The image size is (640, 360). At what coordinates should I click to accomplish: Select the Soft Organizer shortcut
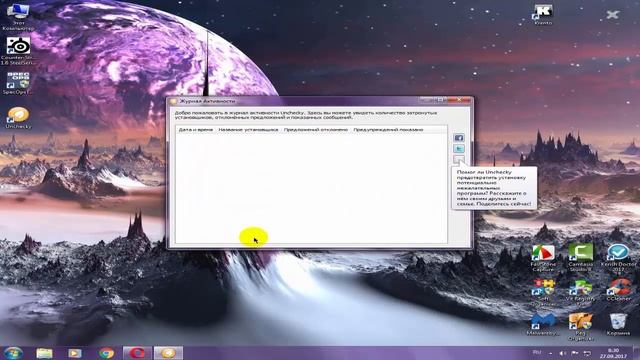click(543, 292)
